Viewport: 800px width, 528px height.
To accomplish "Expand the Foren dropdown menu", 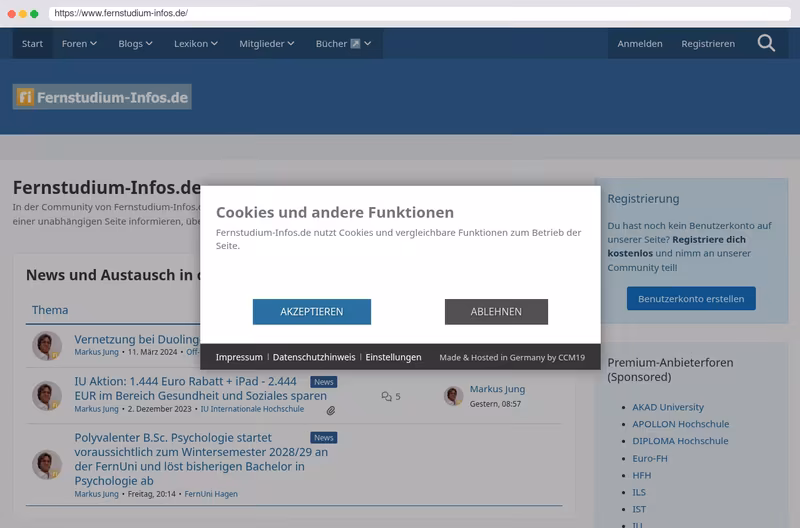I will (79, 44).
